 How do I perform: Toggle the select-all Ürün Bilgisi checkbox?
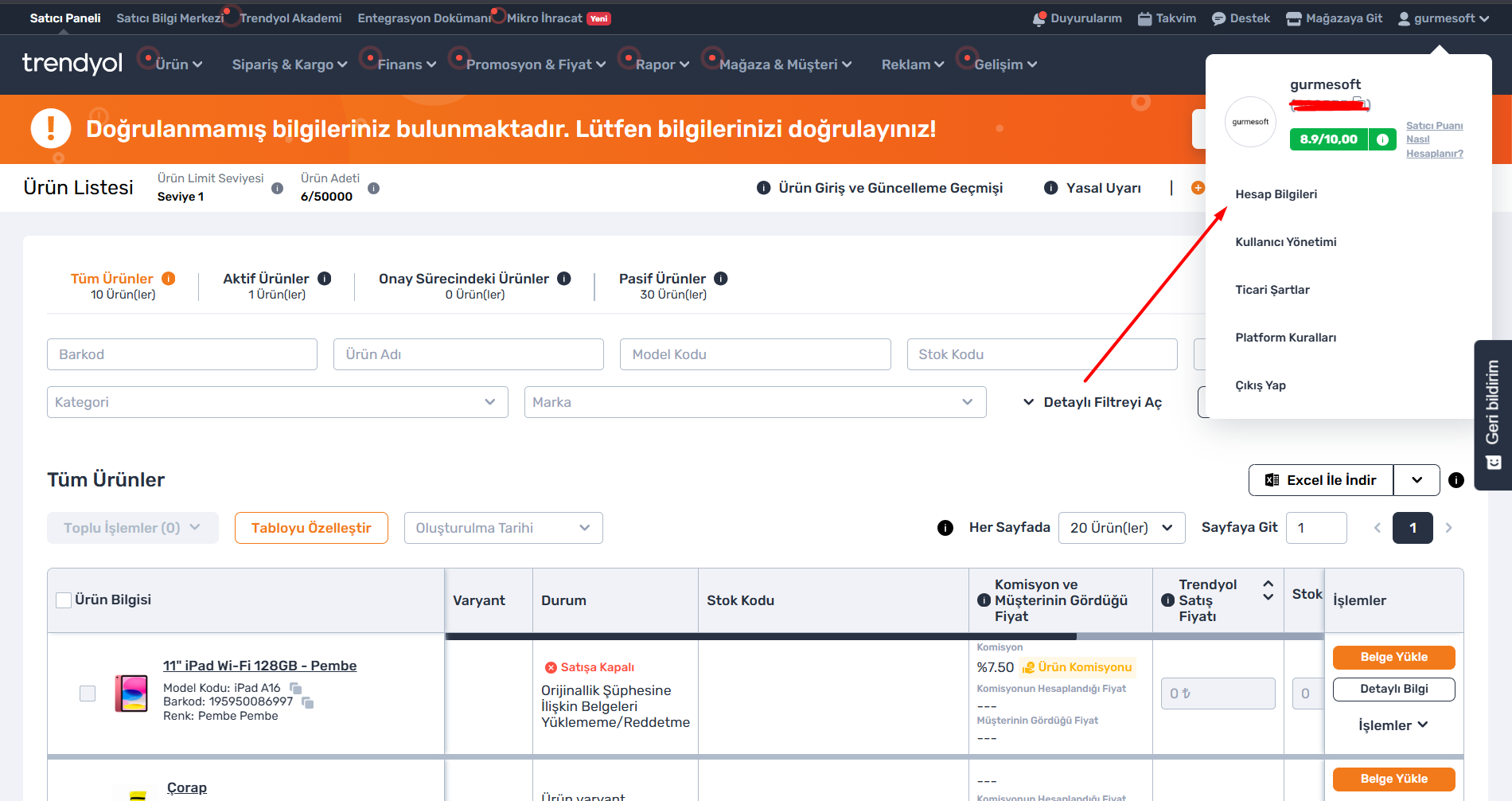(x=64, y=600)
